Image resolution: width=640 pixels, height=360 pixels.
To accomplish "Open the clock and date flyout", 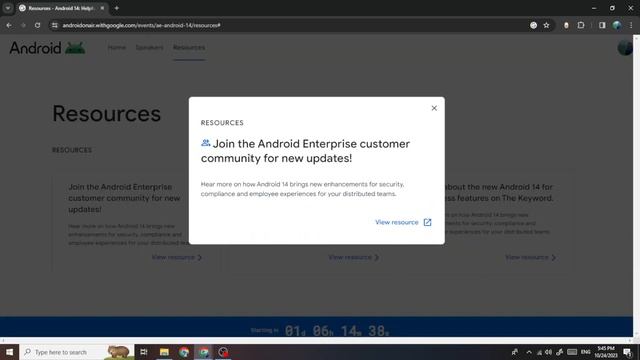I will pyautogui.click(x=606, y=352).
